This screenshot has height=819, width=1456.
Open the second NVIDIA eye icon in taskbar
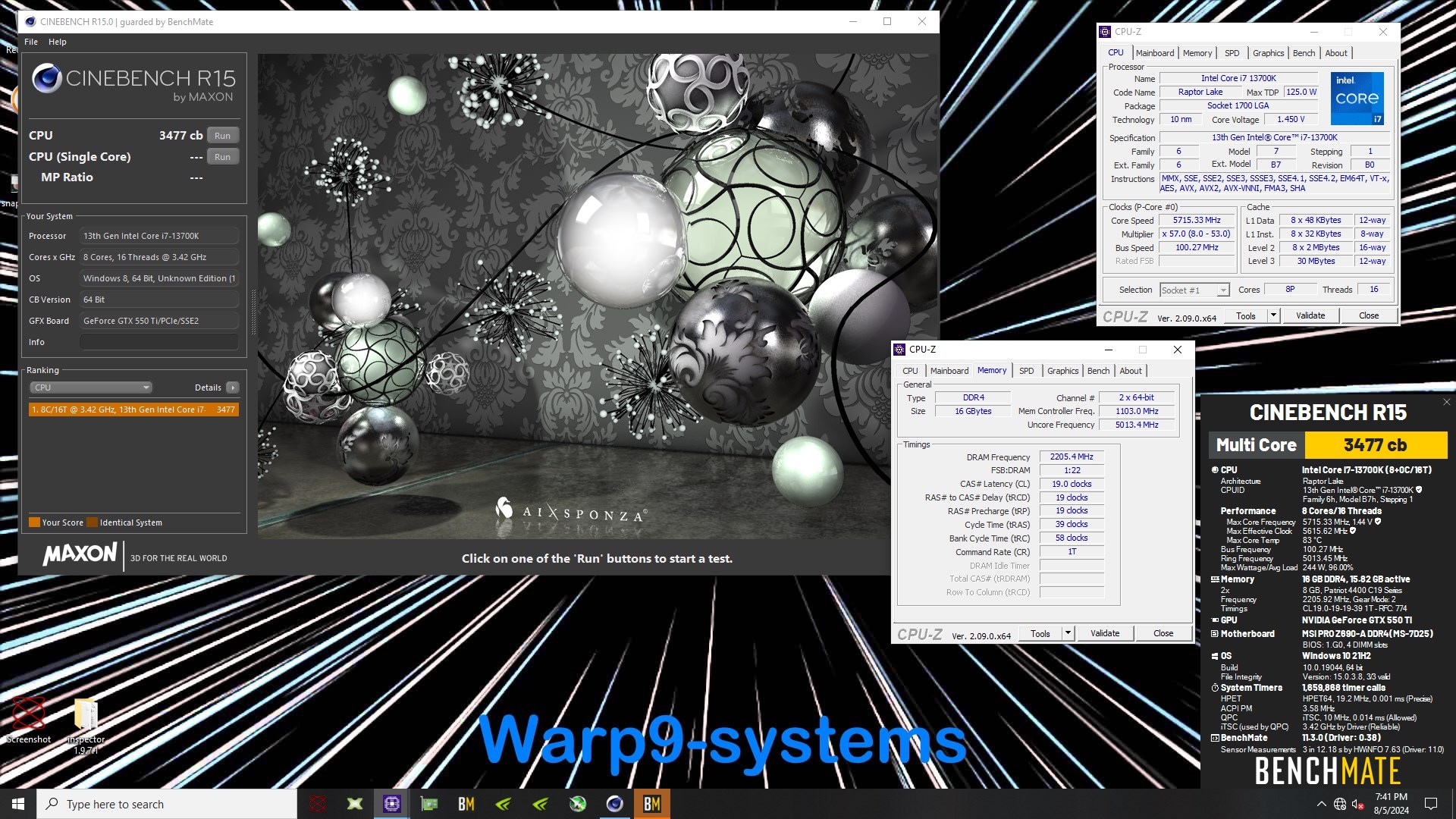[541, 804]
